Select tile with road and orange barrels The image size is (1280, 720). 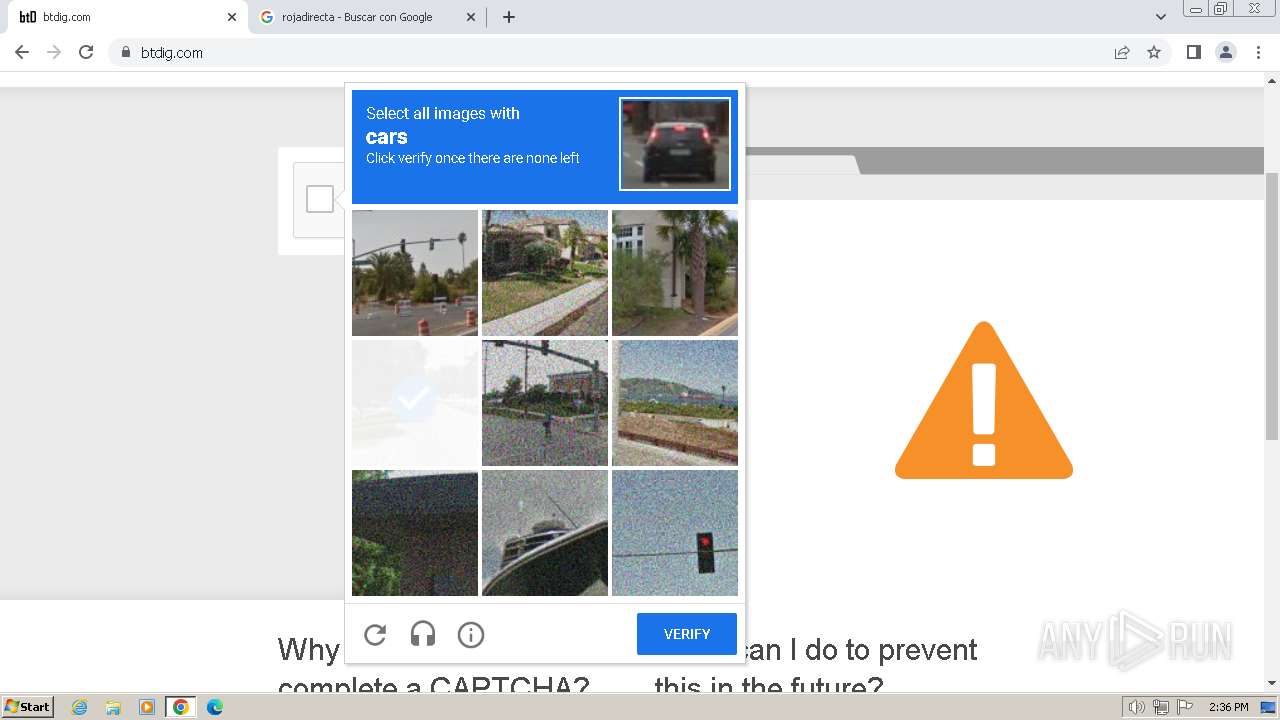pos(415,273)
